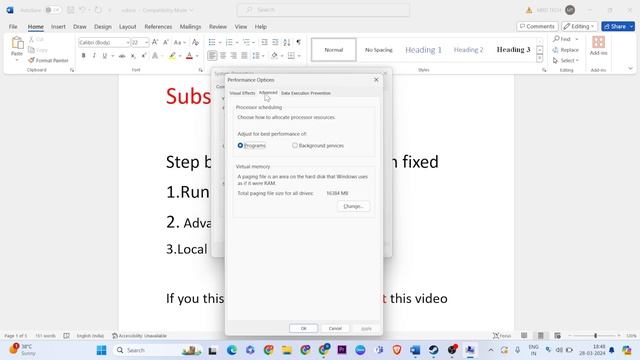
Task: Select Background services radio option
Action: click(x=295, y=145)
